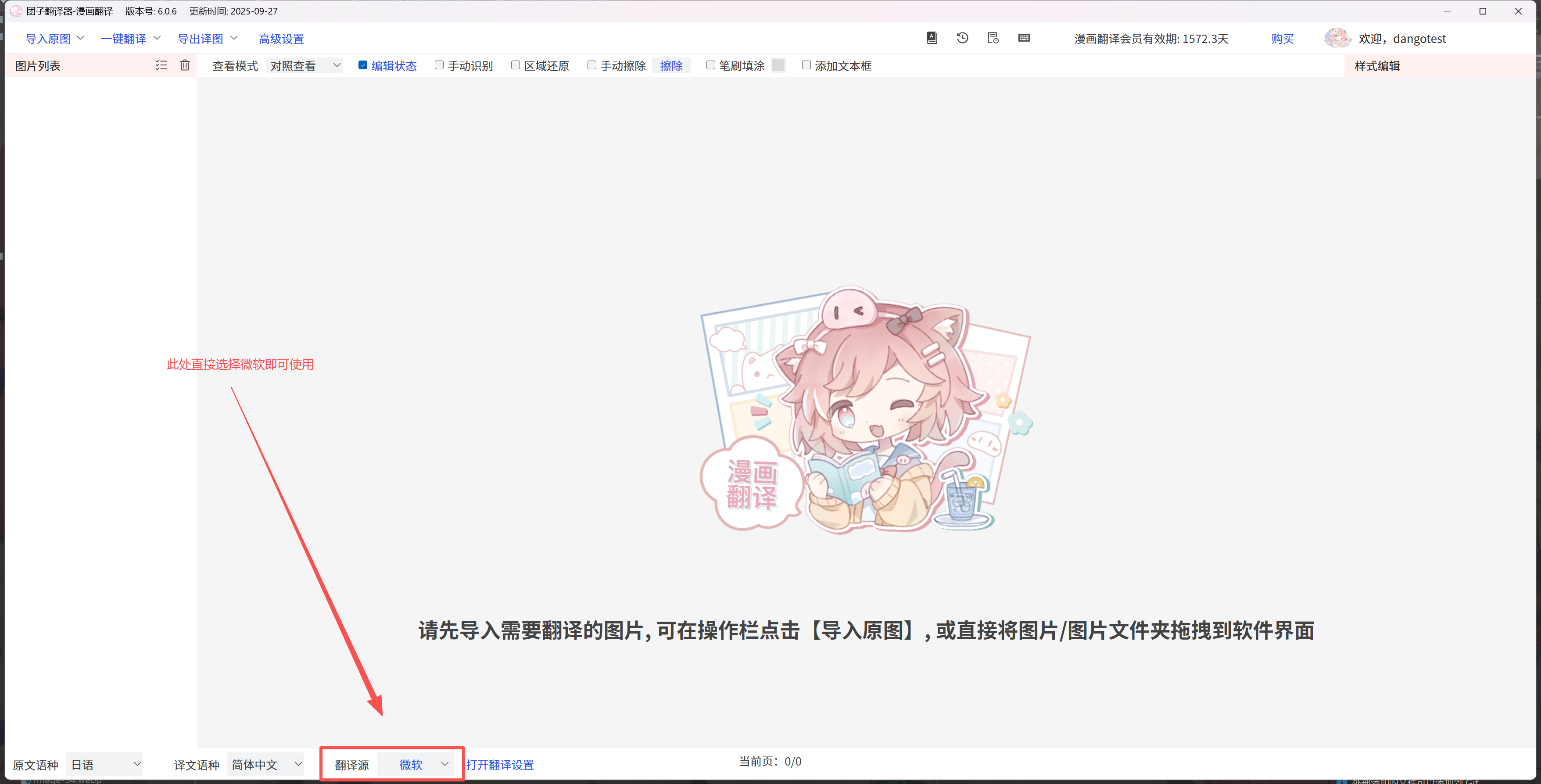Open the document log icon

click(x=993, y=38)
